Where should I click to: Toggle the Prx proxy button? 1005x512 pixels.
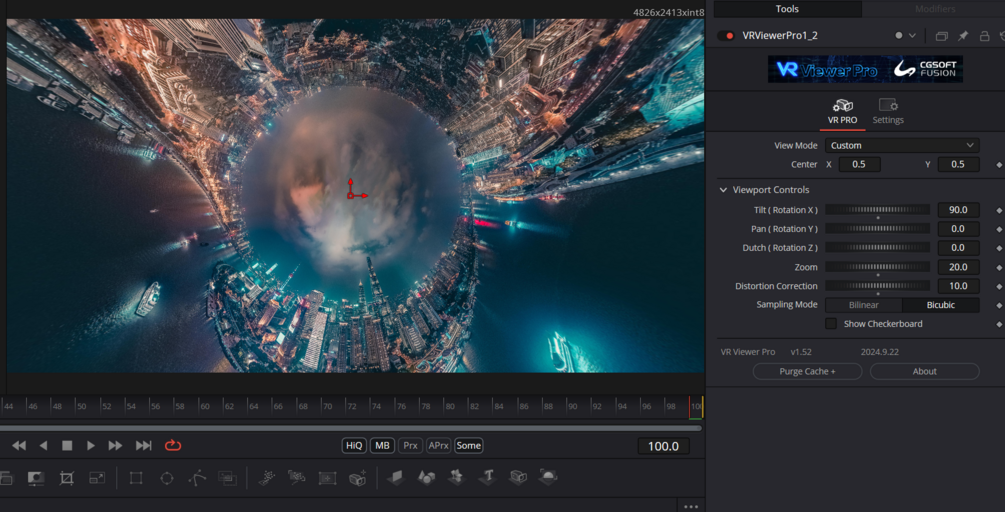[x=410, y=445]
